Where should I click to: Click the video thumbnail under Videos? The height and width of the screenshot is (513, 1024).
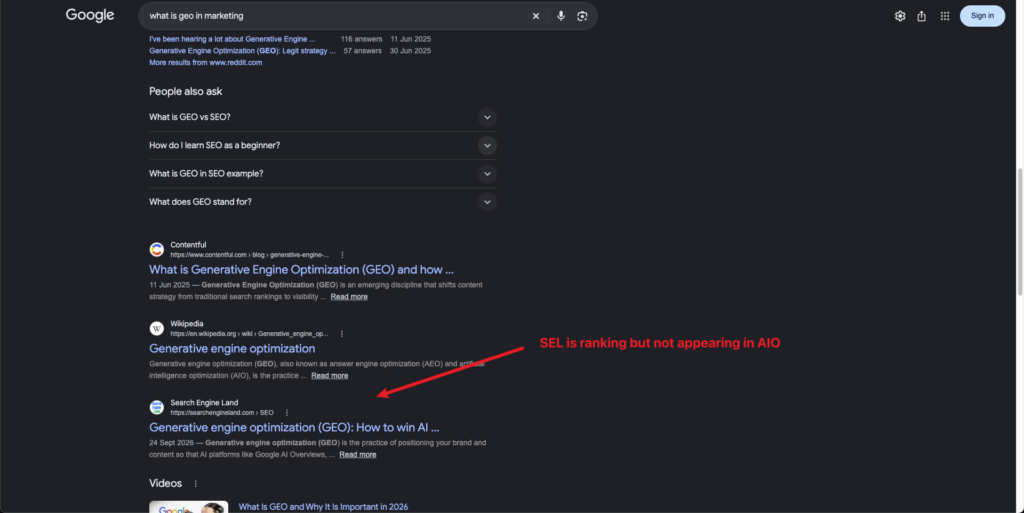pos(189,507)
